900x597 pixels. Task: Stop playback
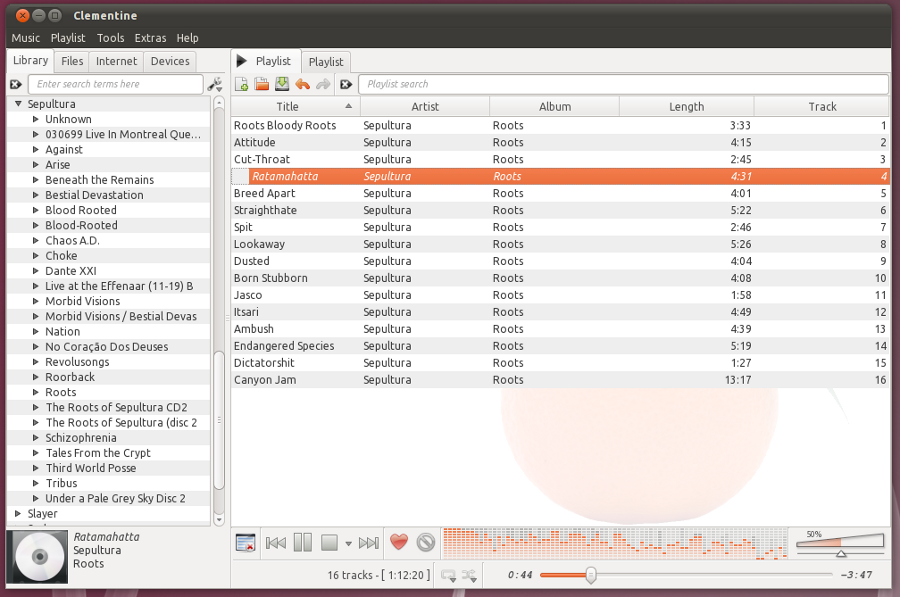coord(330,542)
